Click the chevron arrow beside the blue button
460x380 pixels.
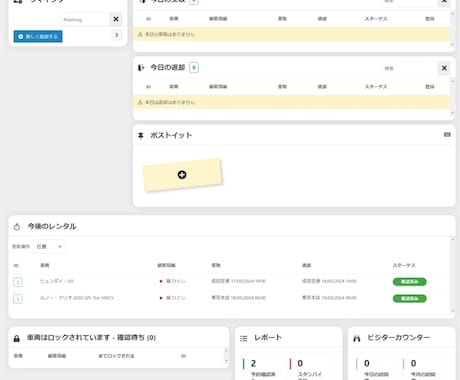tap(116, 35)
